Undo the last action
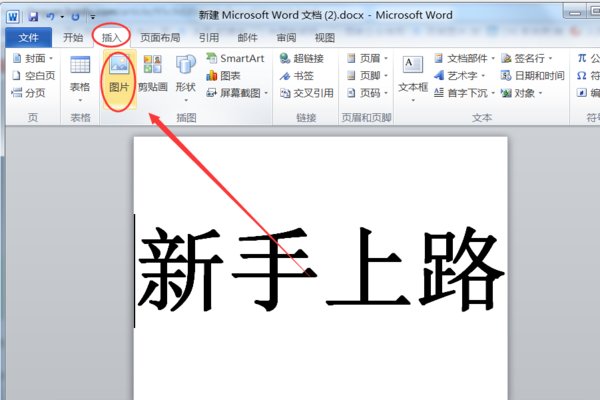 pos(50,16)
